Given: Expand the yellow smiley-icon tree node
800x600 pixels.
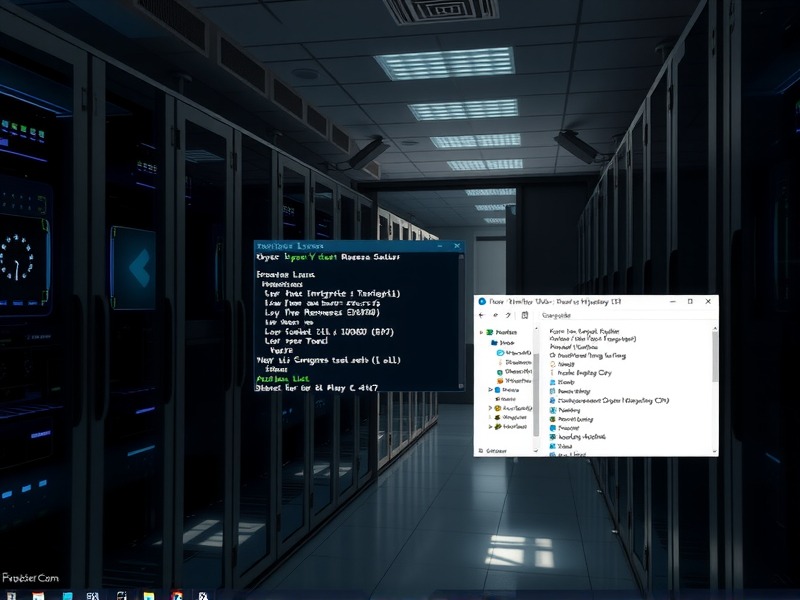Looking at the screenshot, I should coord(490,408).
